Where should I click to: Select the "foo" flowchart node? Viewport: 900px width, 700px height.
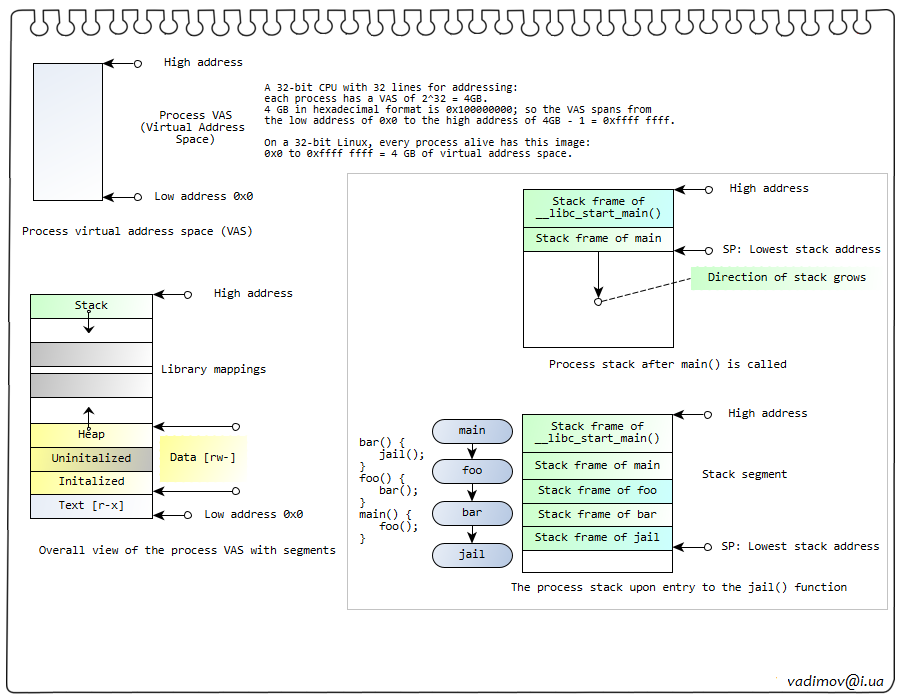click(x=472, y=471)
